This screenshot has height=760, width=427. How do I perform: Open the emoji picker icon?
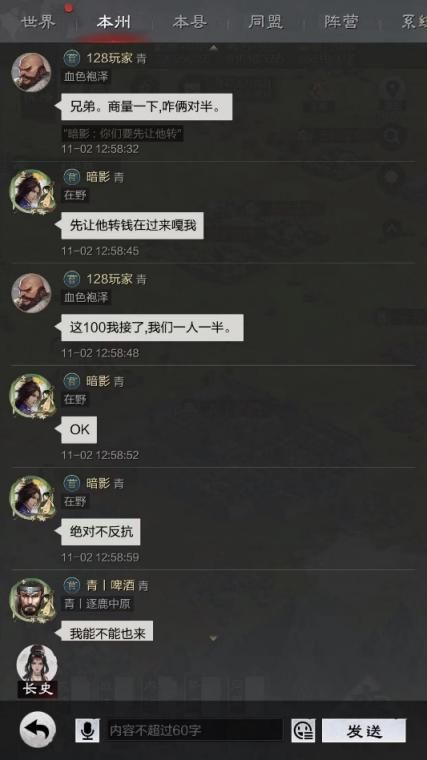click(x=303, y=730)
